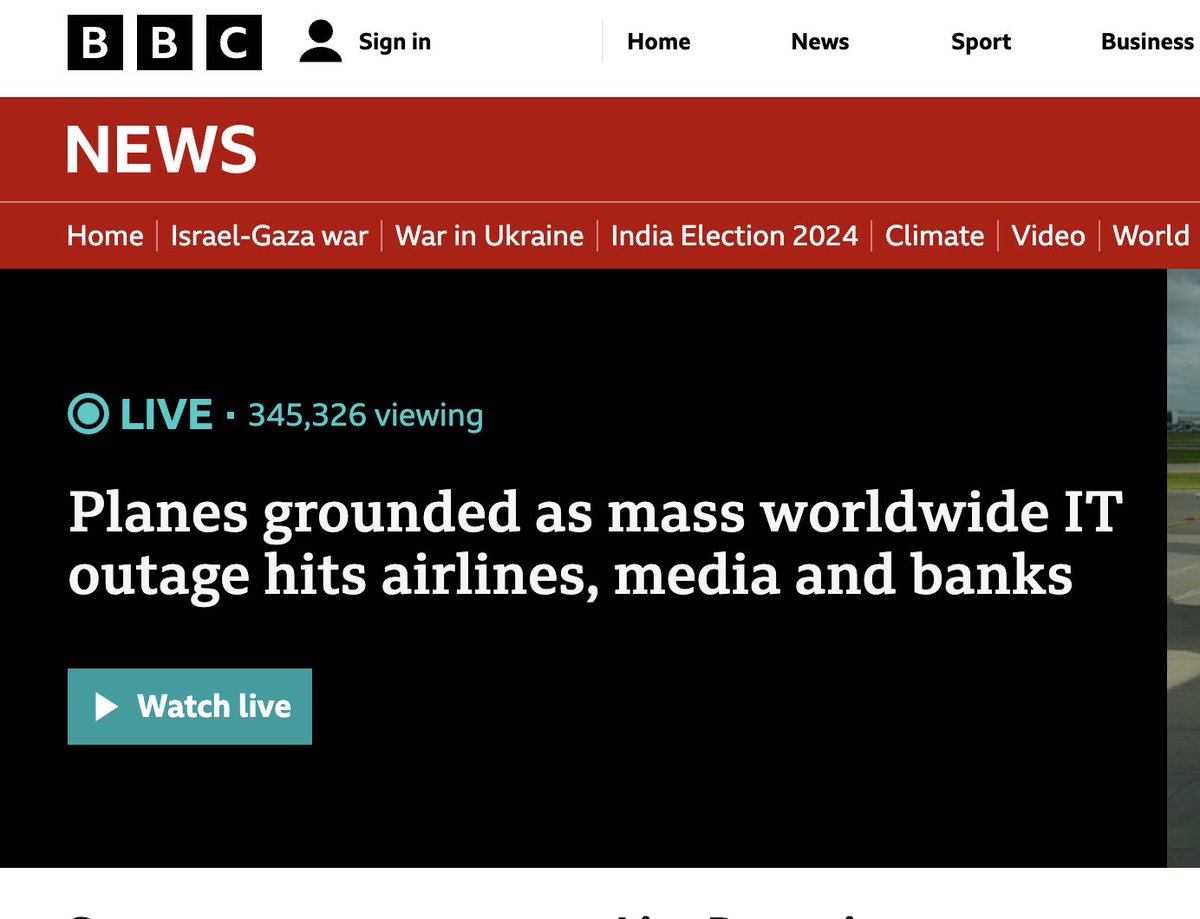Open the Israel-Gaza war section
This screenshot has height=919, width=1200.
click(269, 236)
